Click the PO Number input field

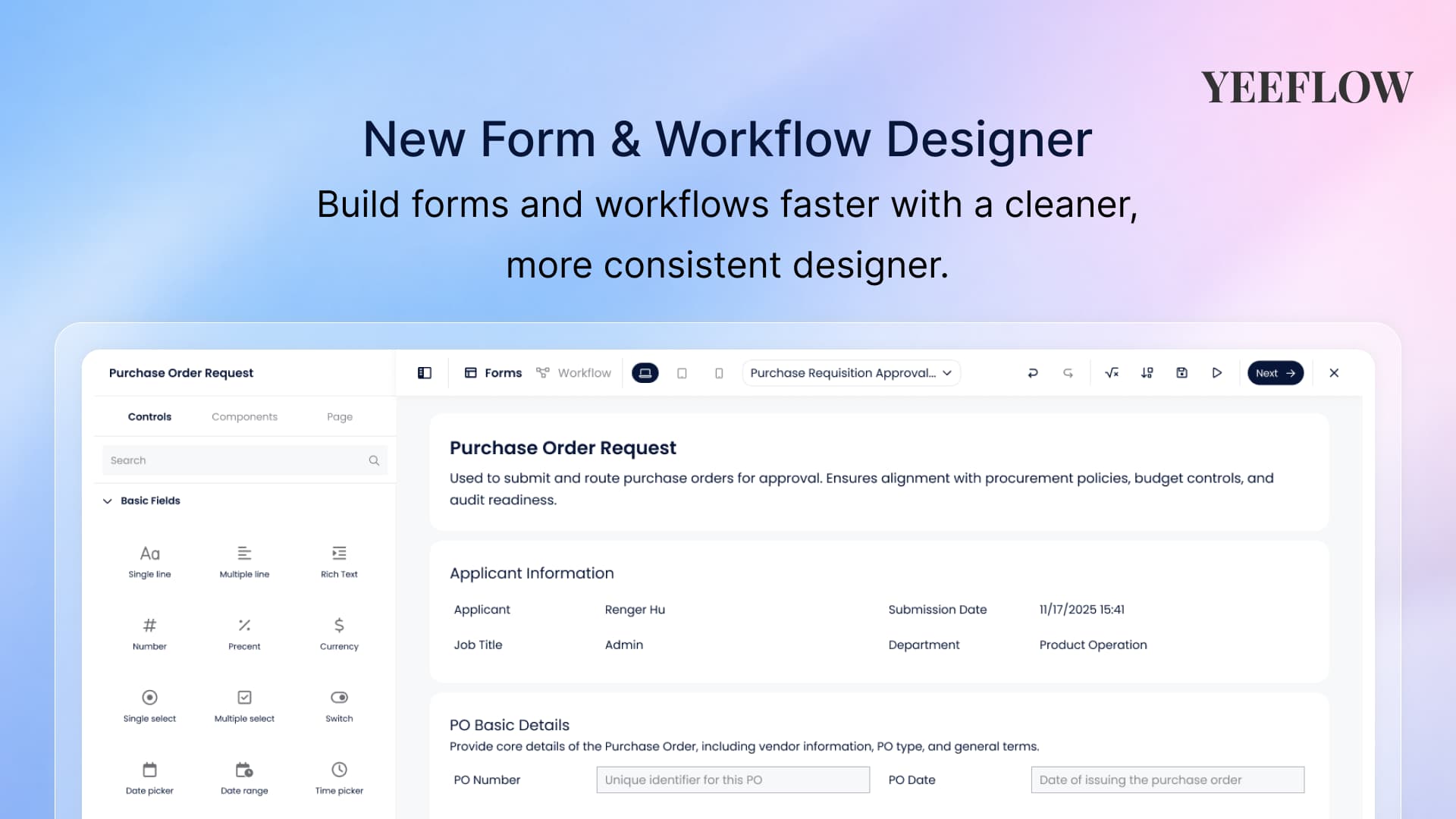point(733,780)
